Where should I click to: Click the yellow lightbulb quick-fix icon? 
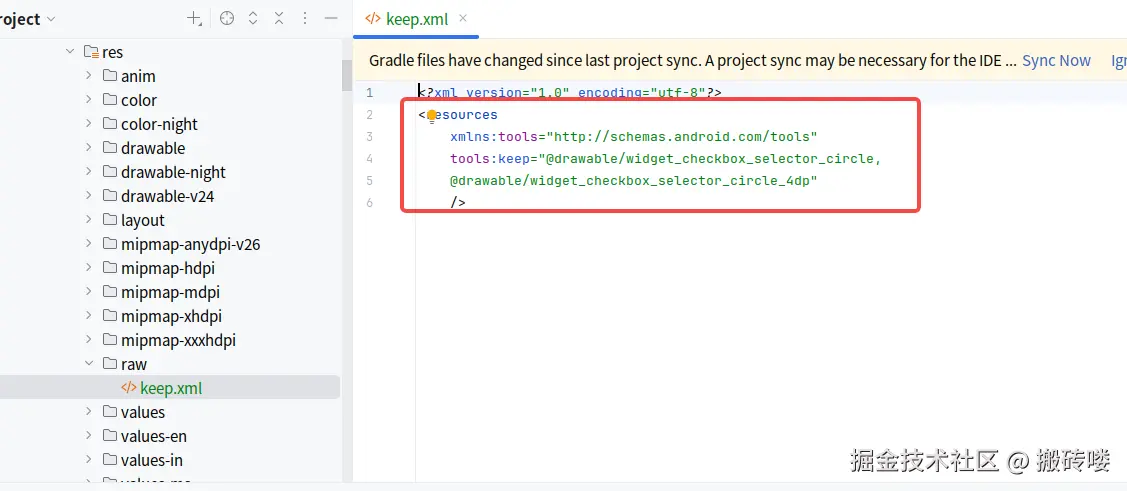(432, 116)
